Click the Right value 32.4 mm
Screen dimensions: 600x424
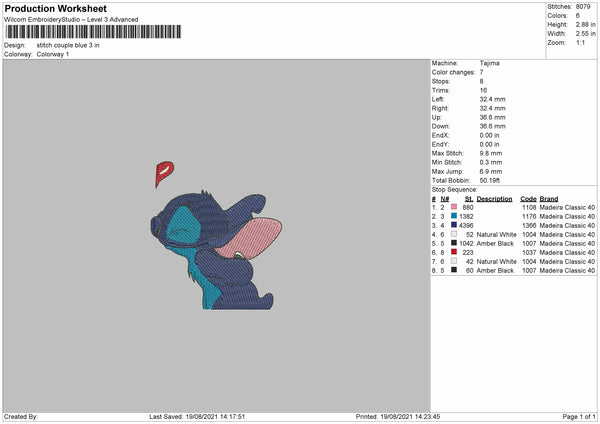492,108
